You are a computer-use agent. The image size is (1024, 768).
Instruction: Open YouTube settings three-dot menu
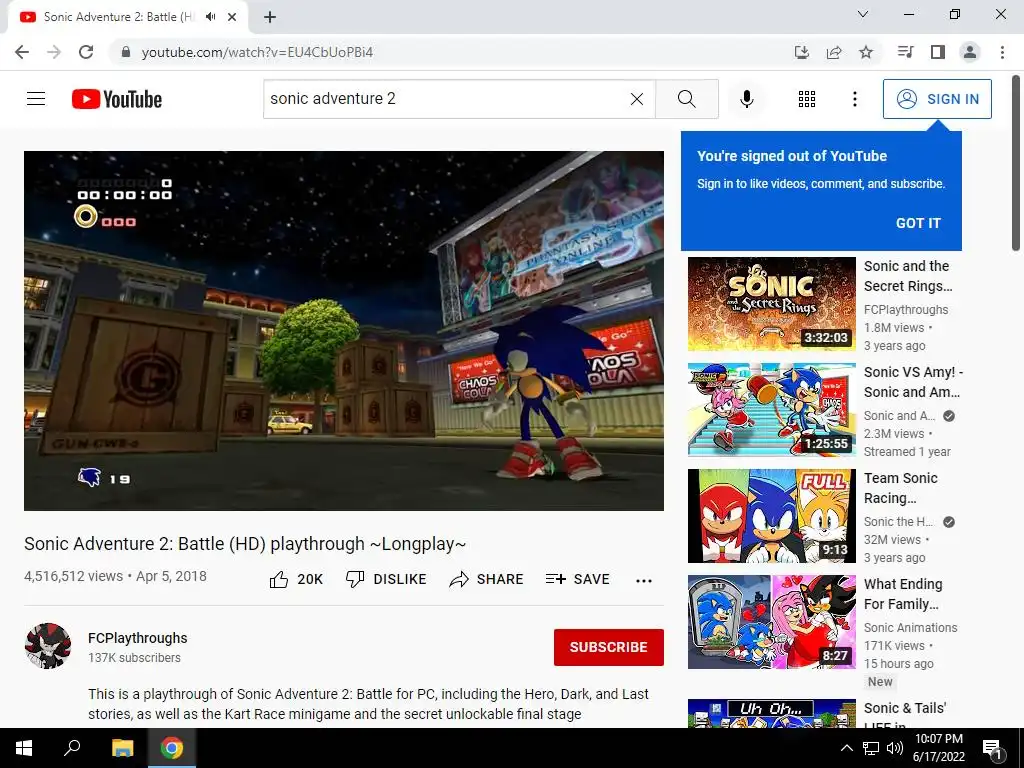[854, 99]
